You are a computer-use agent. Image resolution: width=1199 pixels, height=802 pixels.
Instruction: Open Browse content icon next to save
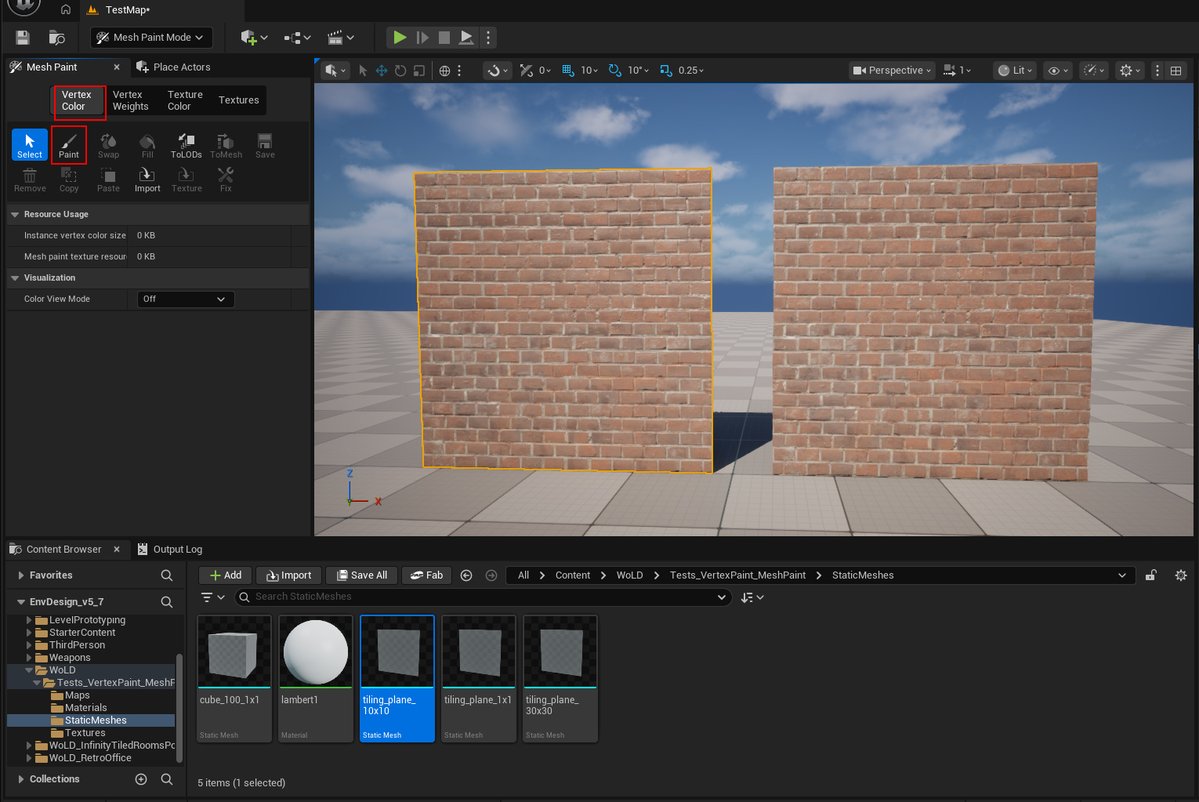pos(57,37)
